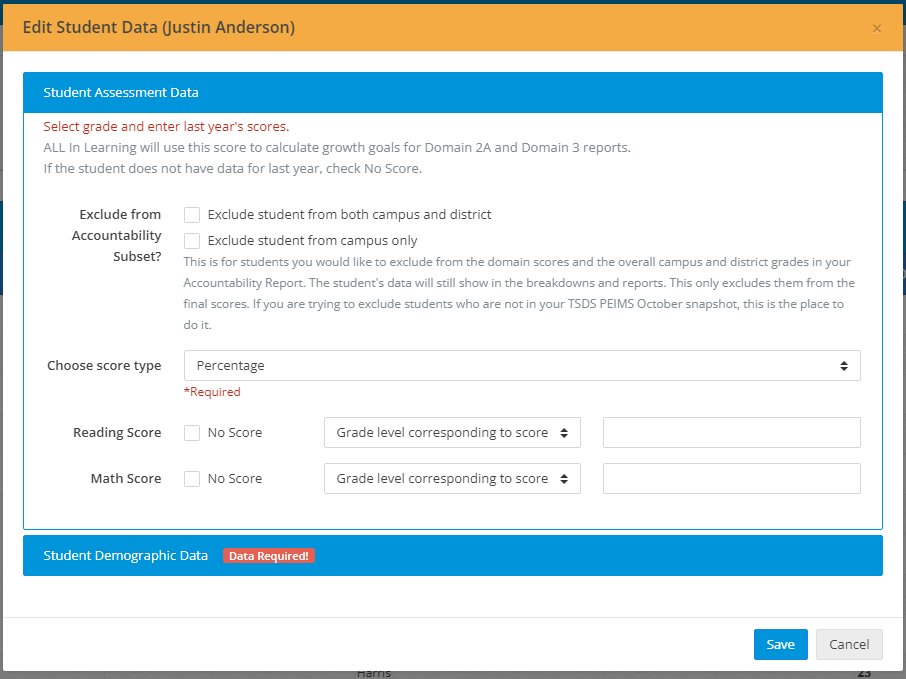Focus the Math Score text field
906x679 pixels.
coord(731,479)
